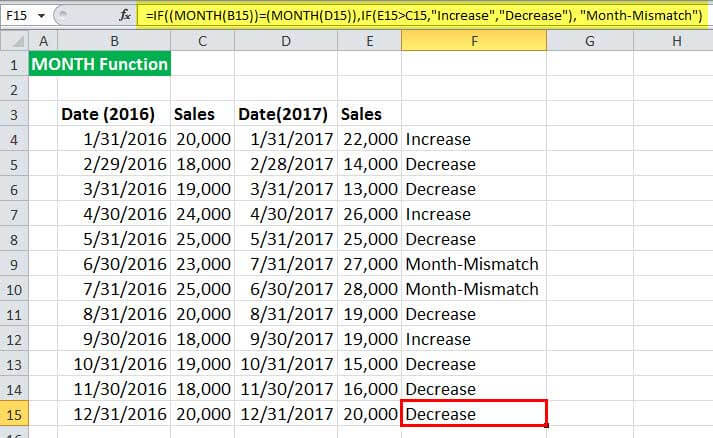Open the Name Box dropdown arrow
This screenshot has width=713, height=438.
click(x=41, y=16)
